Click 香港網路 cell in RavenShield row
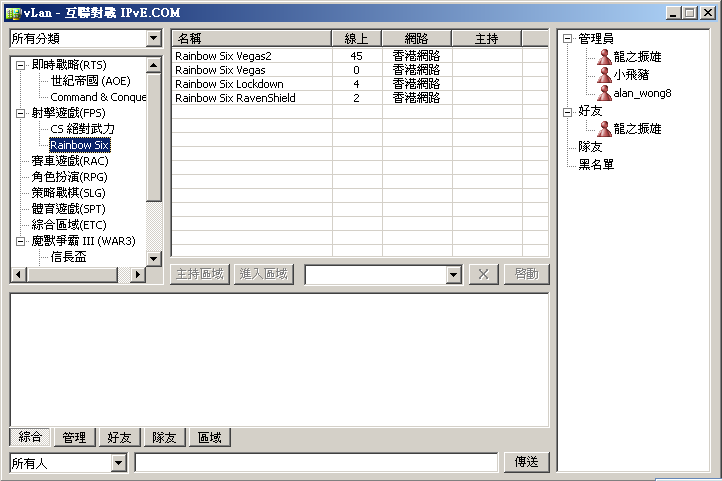The image size is (722, 481). pyautogui.click(x=416, y=98)
